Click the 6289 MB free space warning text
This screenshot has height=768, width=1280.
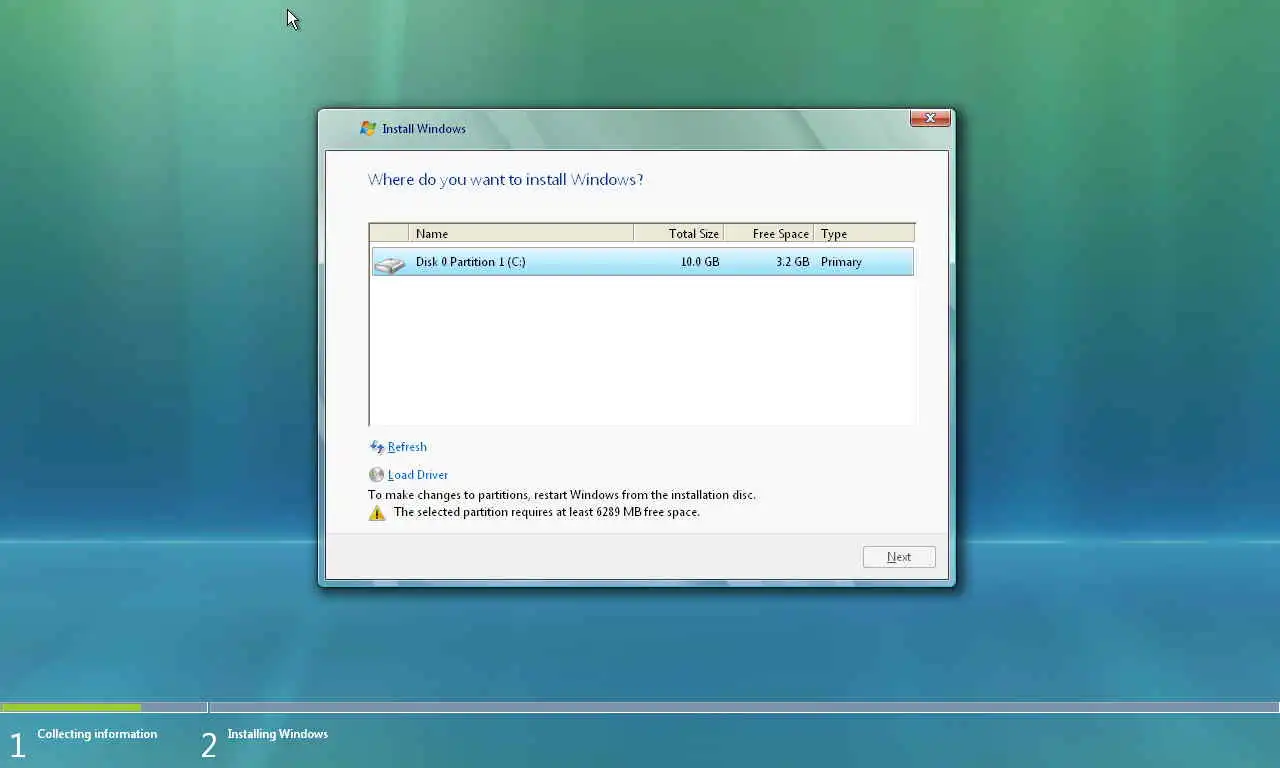(547, 512)
